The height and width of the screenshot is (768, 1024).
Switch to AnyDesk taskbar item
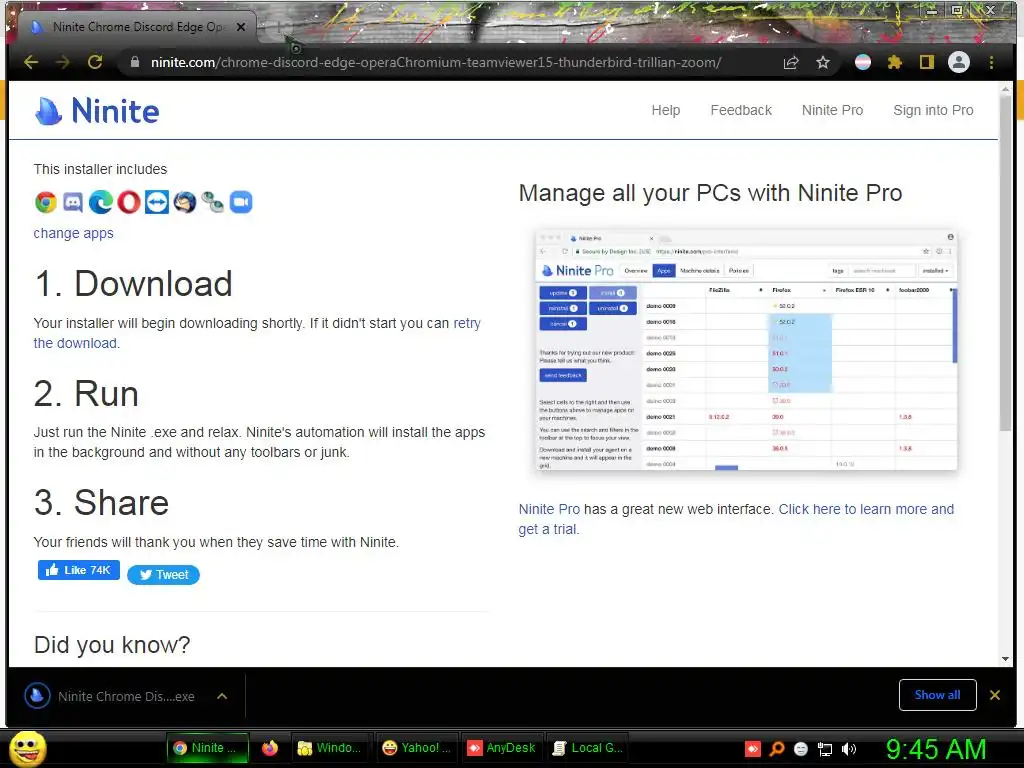click(x=502, y=748)
